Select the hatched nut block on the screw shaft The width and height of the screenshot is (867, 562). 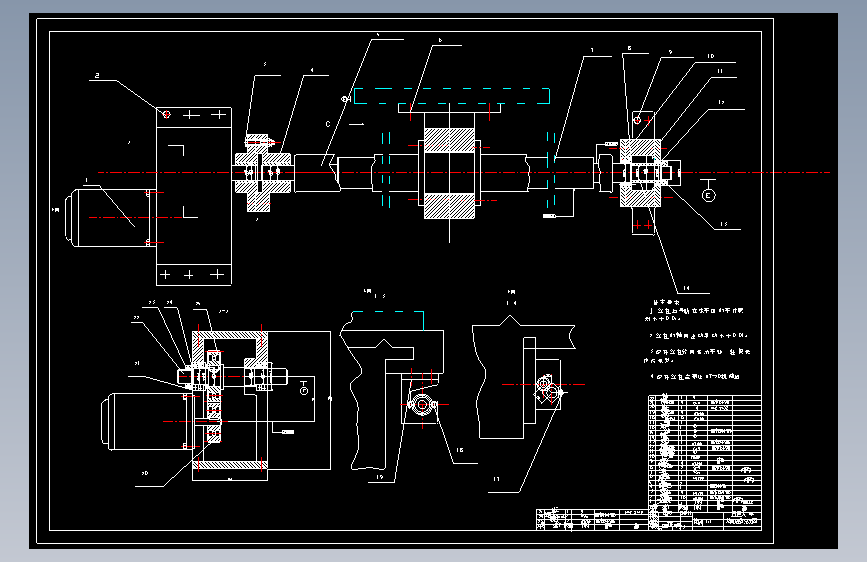coord(449,174)
